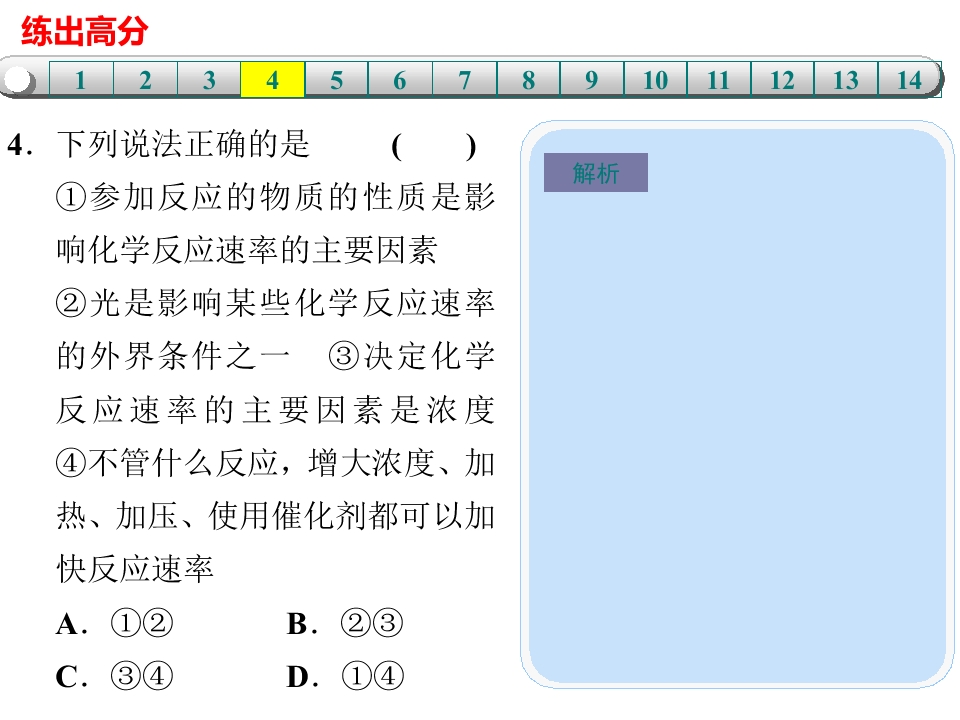Click the 练出高分 heading
The width and height of the screenshot is (960, 720).
click(x=84, y=31)
